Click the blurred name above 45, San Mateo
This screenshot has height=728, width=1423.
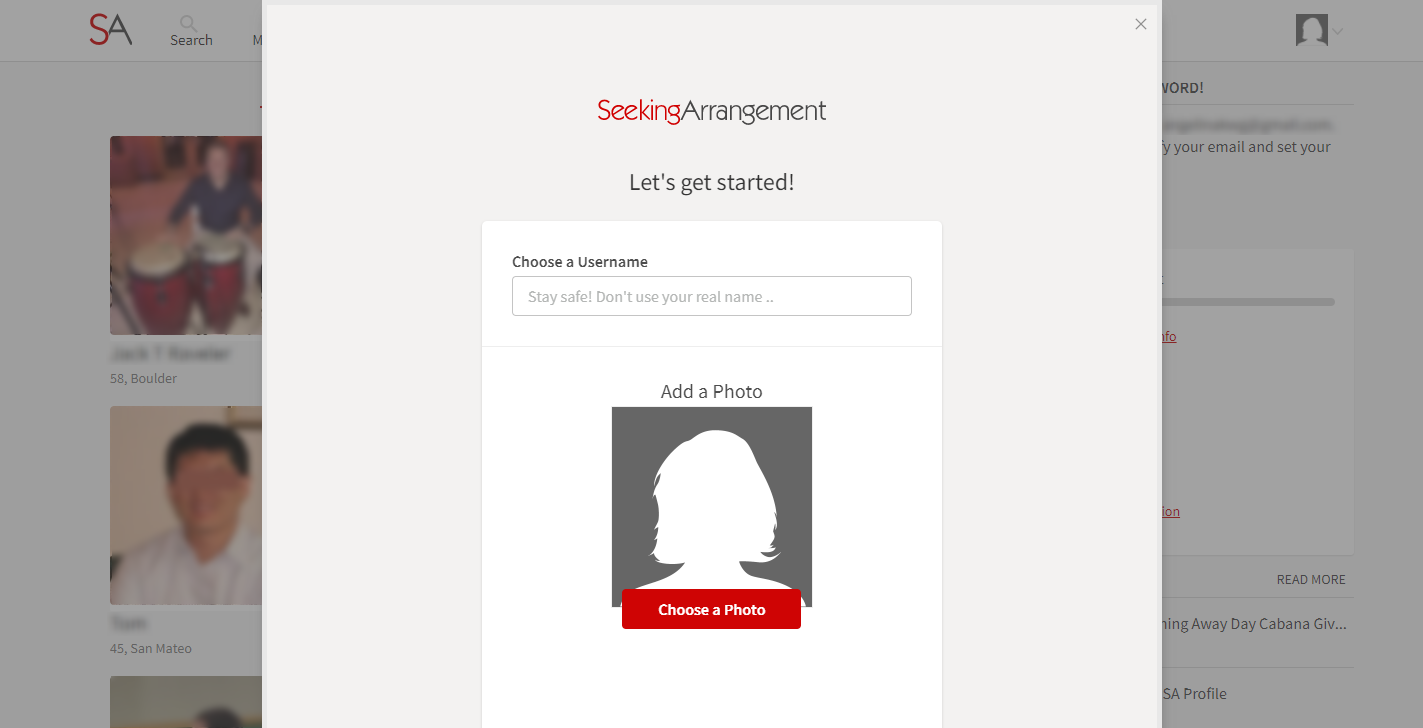click(128, 623)
